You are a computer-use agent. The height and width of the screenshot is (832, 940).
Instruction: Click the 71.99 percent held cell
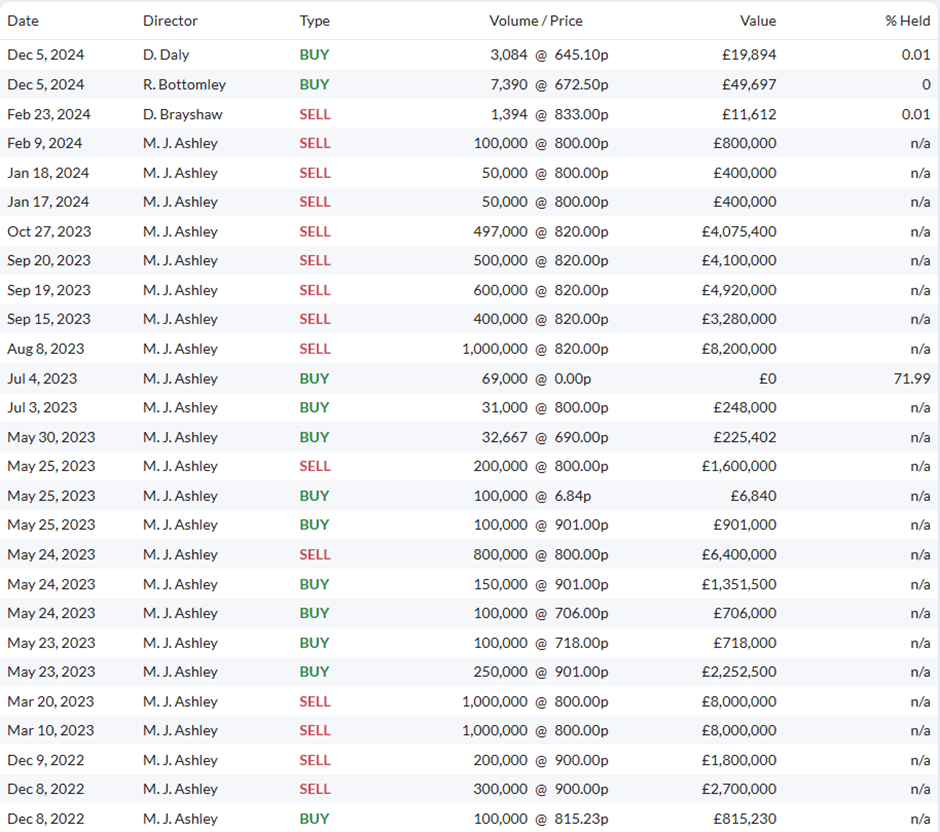pos(912,378)
